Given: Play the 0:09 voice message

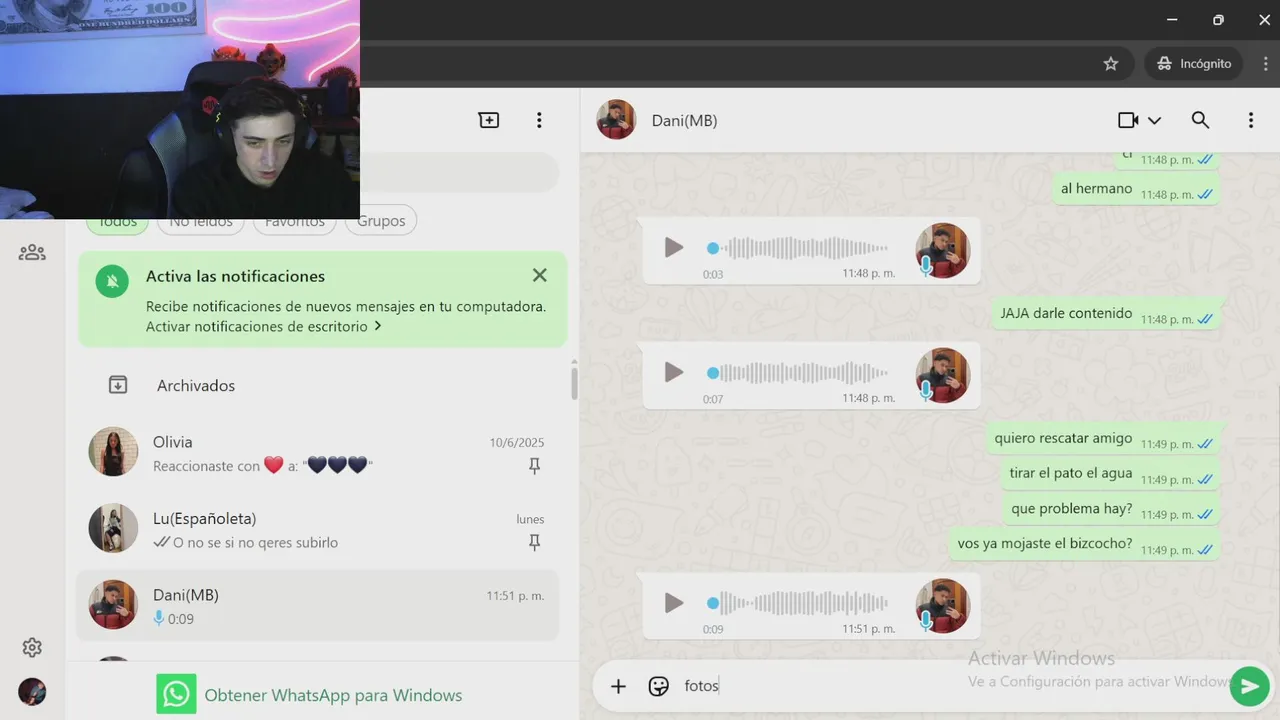Looking at the screenshot, I should [674, 603].
